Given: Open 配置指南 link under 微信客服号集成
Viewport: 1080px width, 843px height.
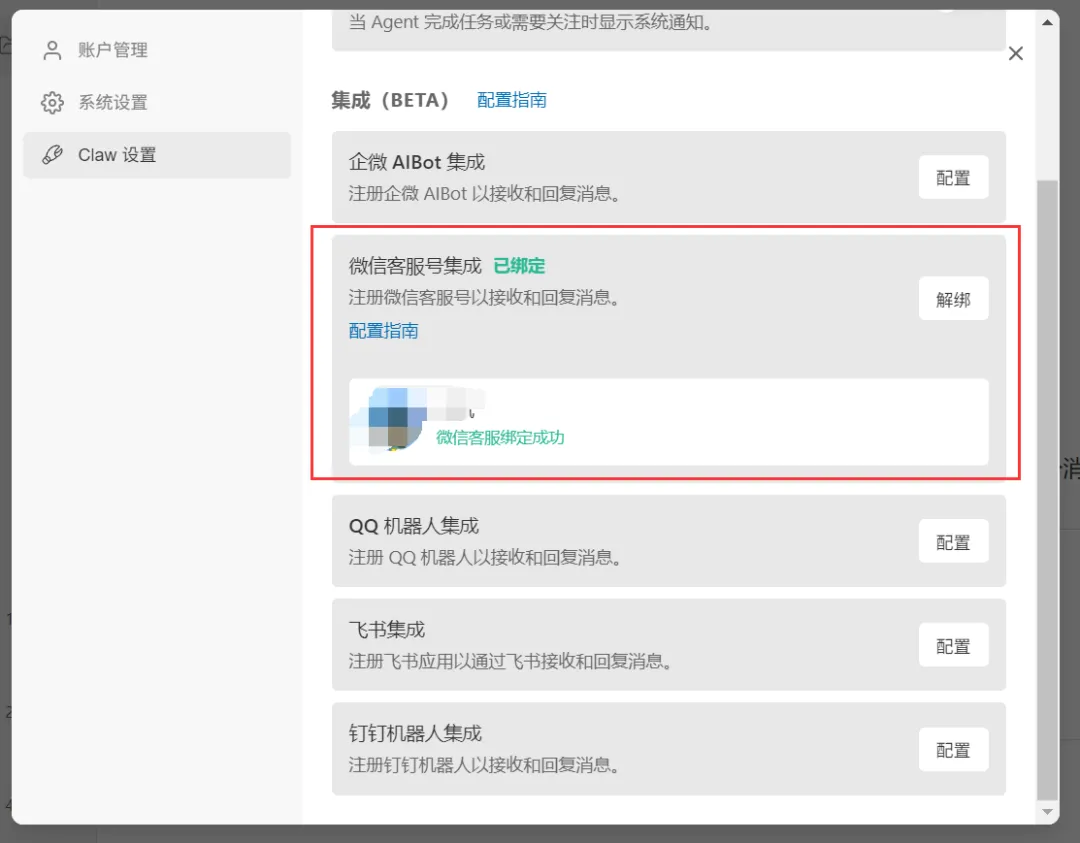Looking at the screenshot, I should click(384, 331).
